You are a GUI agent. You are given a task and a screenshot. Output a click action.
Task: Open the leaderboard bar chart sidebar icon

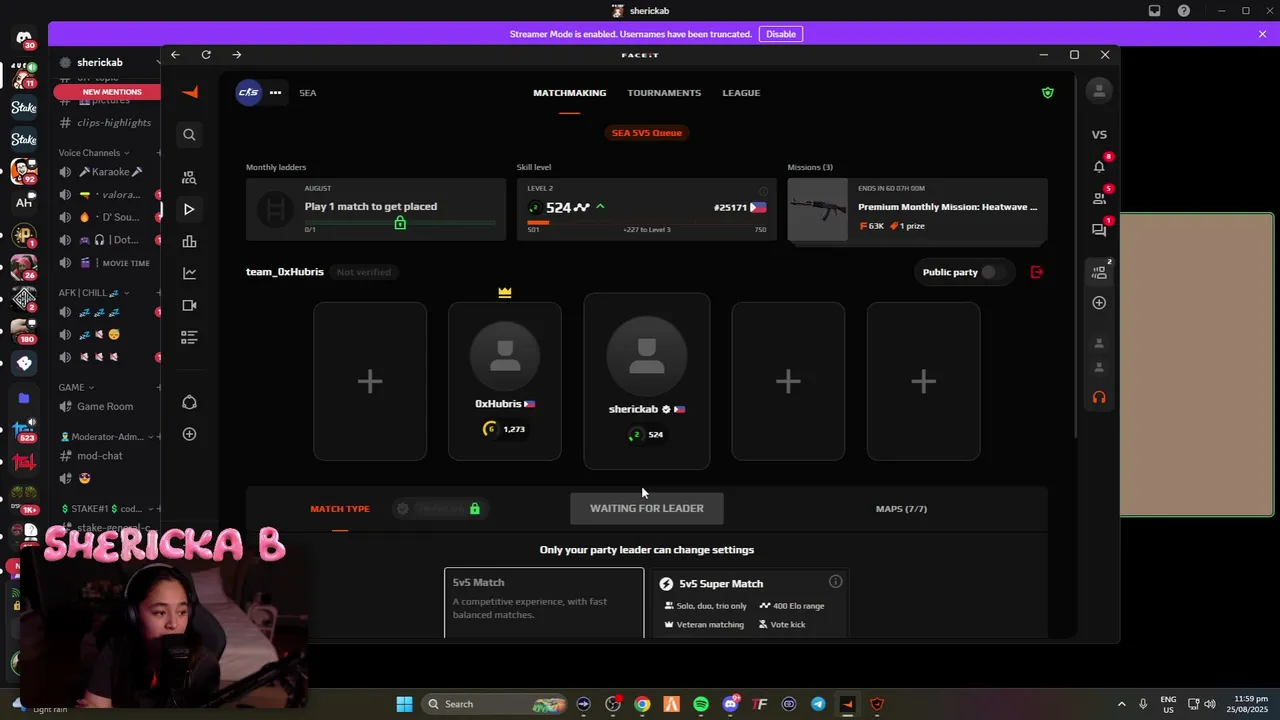coord(189,241)
